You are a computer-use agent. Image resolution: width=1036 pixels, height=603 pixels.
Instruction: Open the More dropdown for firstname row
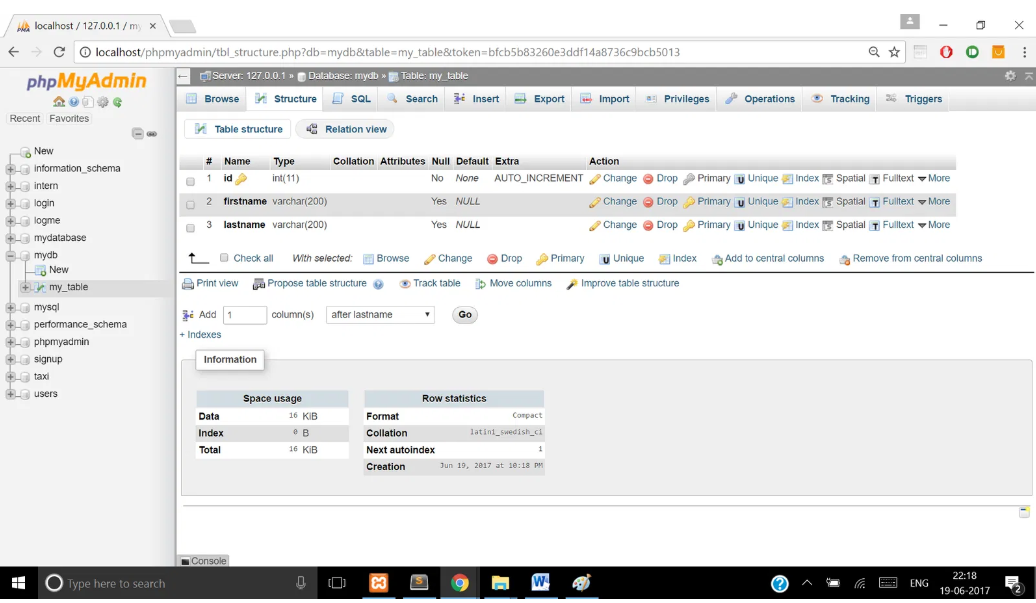(933, 202)
